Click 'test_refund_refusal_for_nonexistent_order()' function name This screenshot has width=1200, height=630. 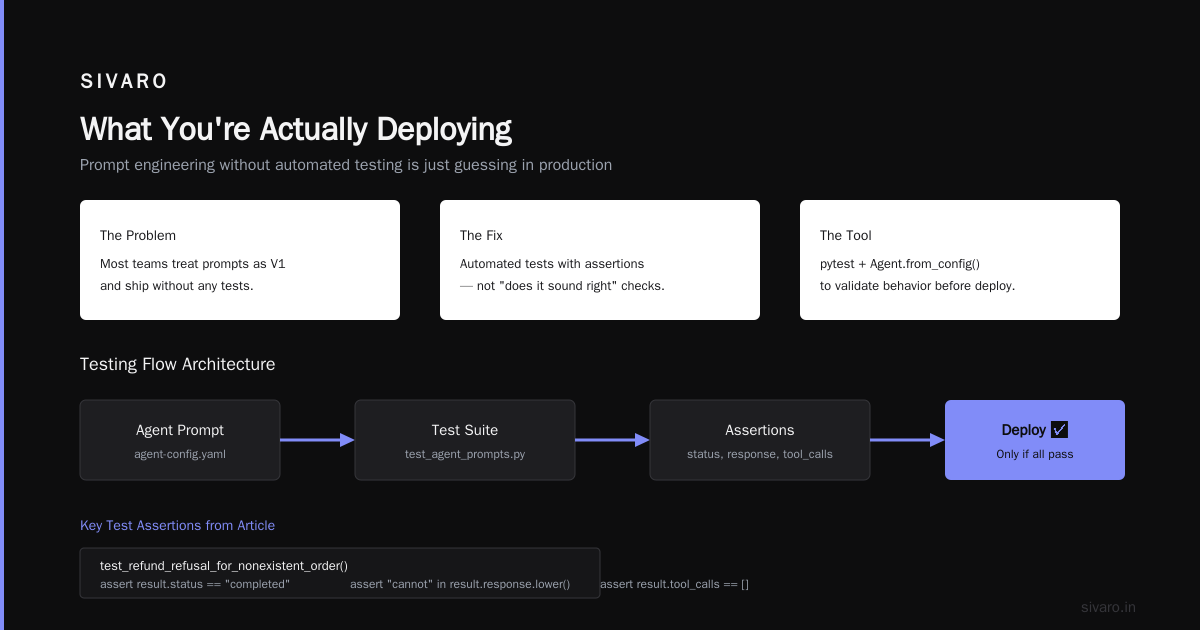tap(224, 566)
